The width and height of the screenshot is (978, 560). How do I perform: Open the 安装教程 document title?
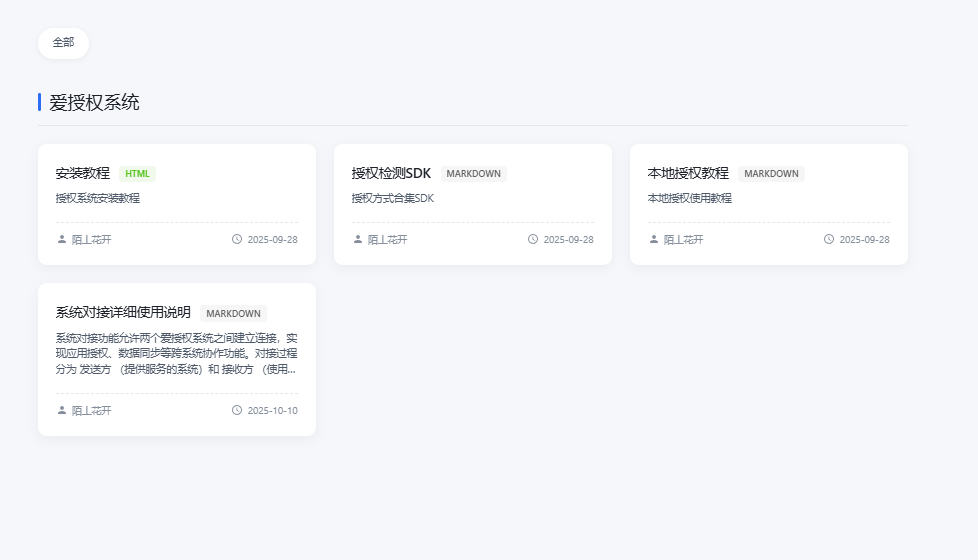coord(83,173)
